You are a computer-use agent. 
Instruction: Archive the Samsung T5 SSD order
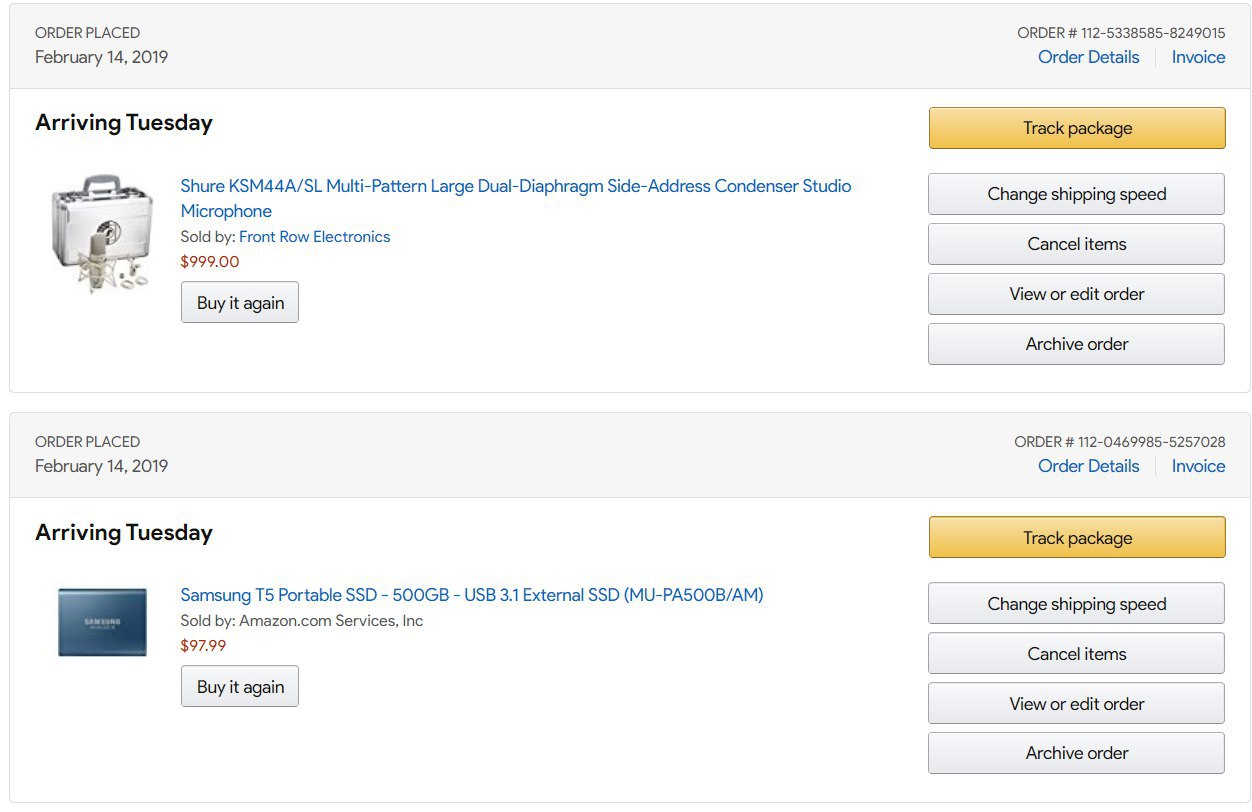tap(1076, 753)
